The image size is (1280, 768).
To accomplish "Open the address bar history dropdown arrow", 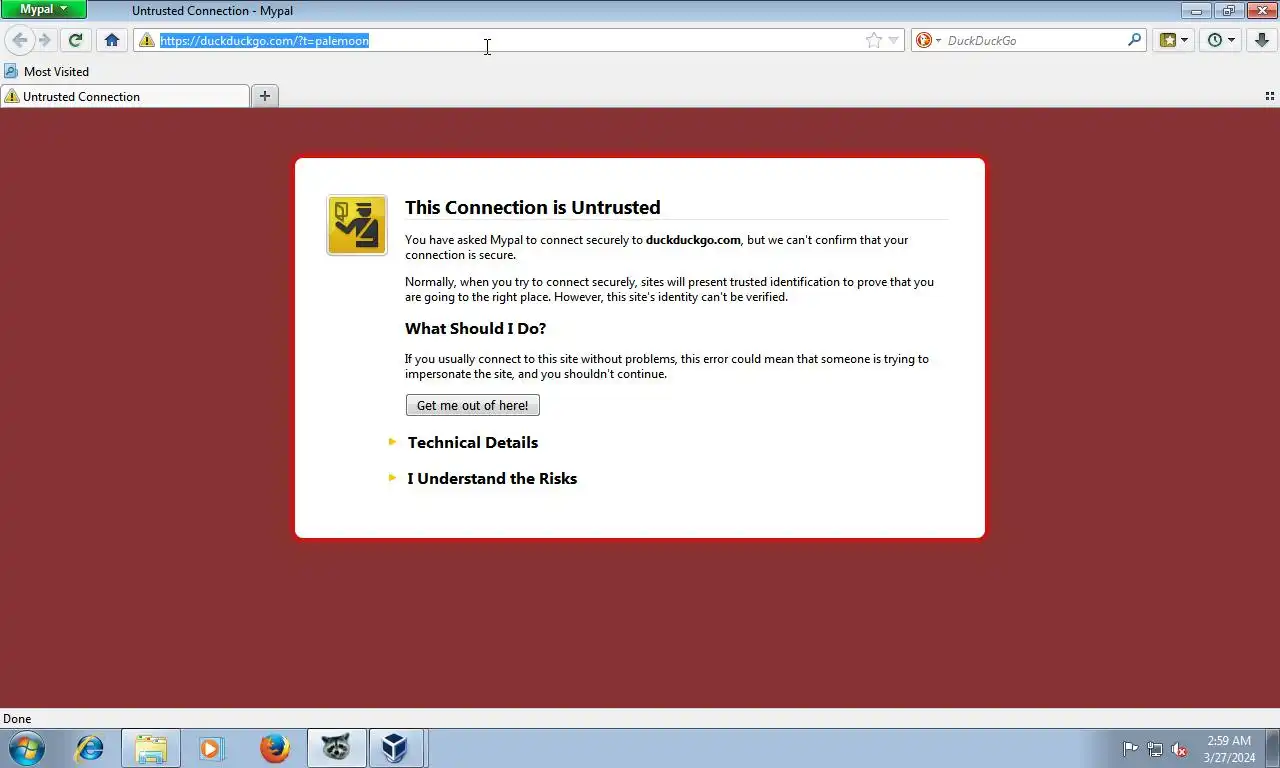I will click(x=894, y=40).
